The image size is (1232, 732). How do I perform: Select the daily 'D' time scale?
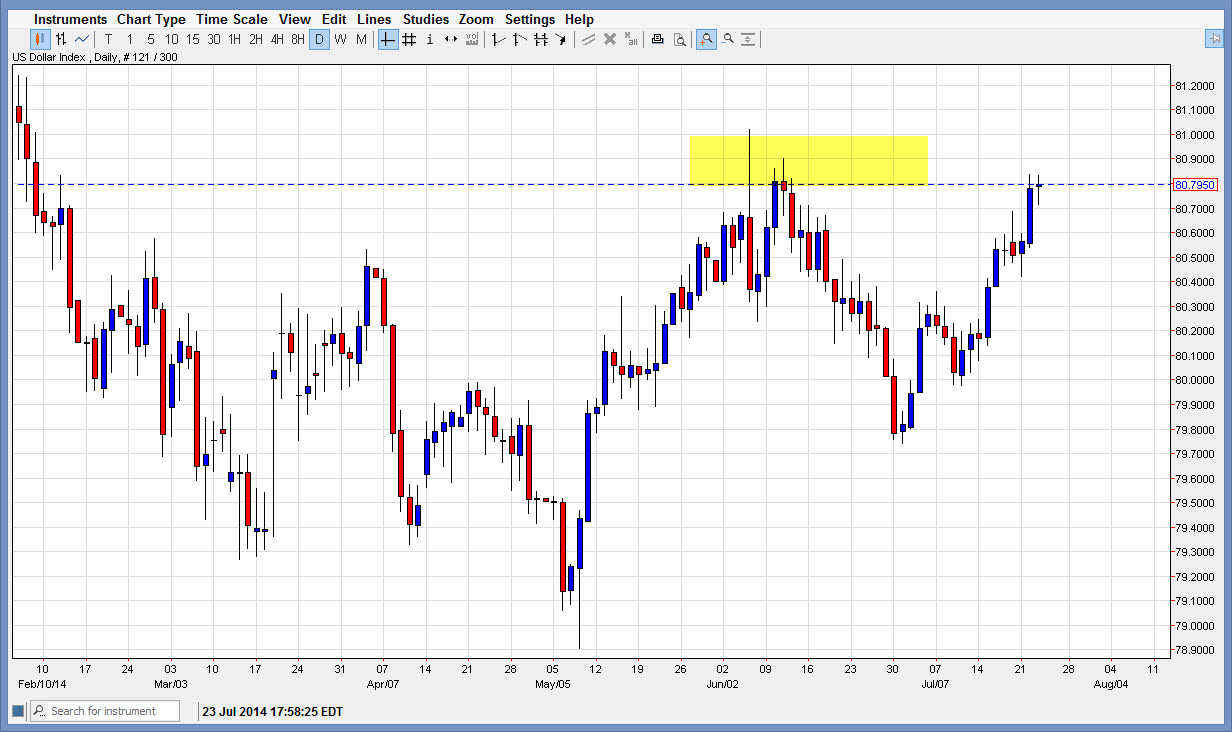click(x=319, y=39)
